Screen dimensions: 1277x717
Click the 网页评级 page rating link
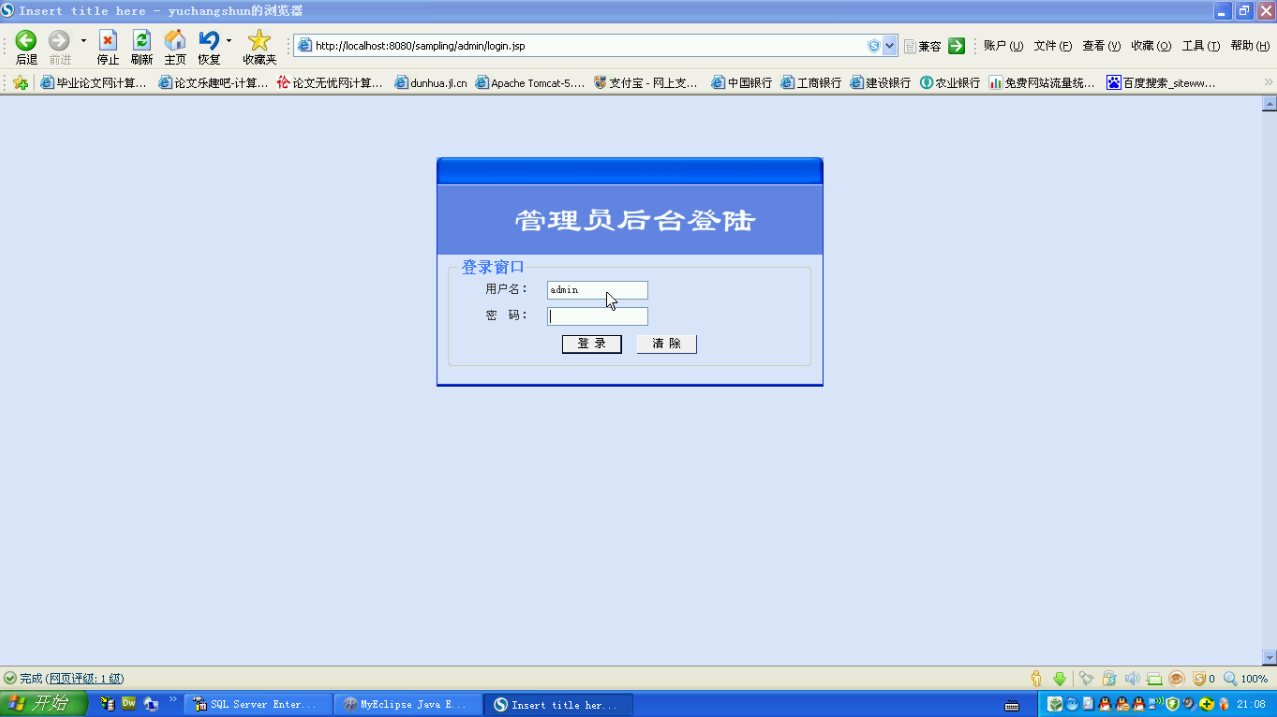coord(86,679)
